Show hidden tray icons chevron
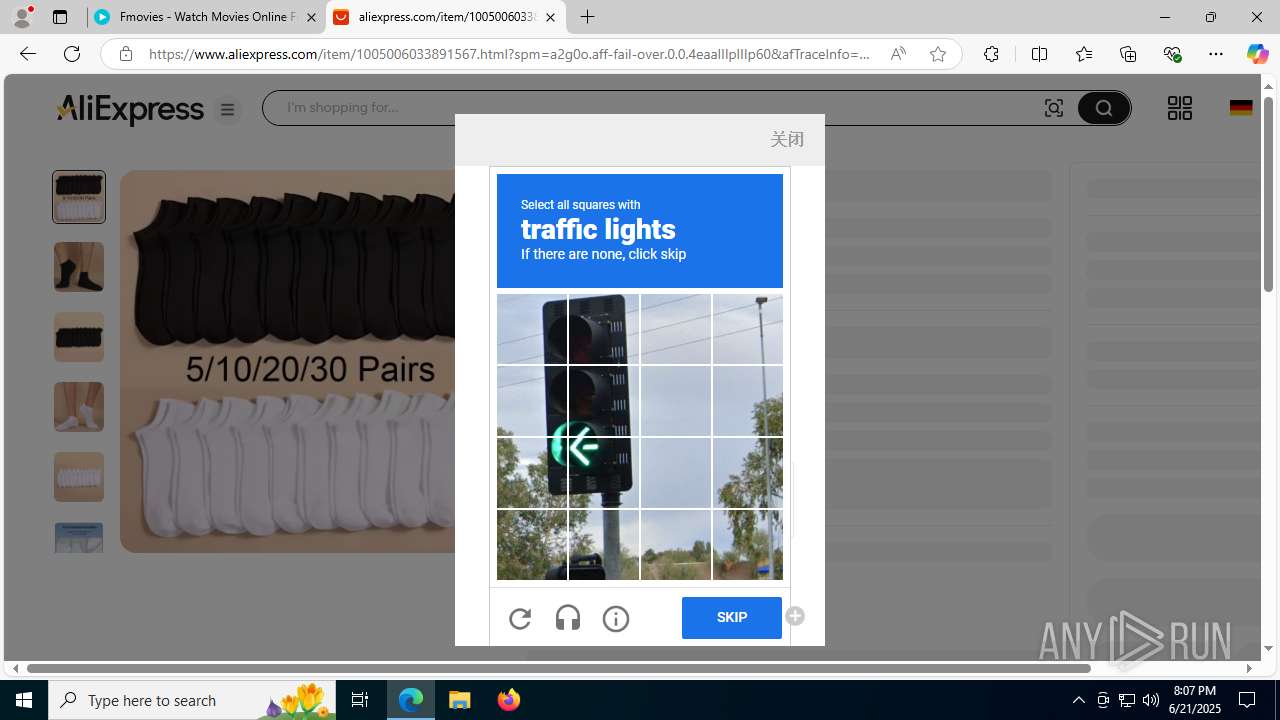1280x720 pixels. point(1078,700)
